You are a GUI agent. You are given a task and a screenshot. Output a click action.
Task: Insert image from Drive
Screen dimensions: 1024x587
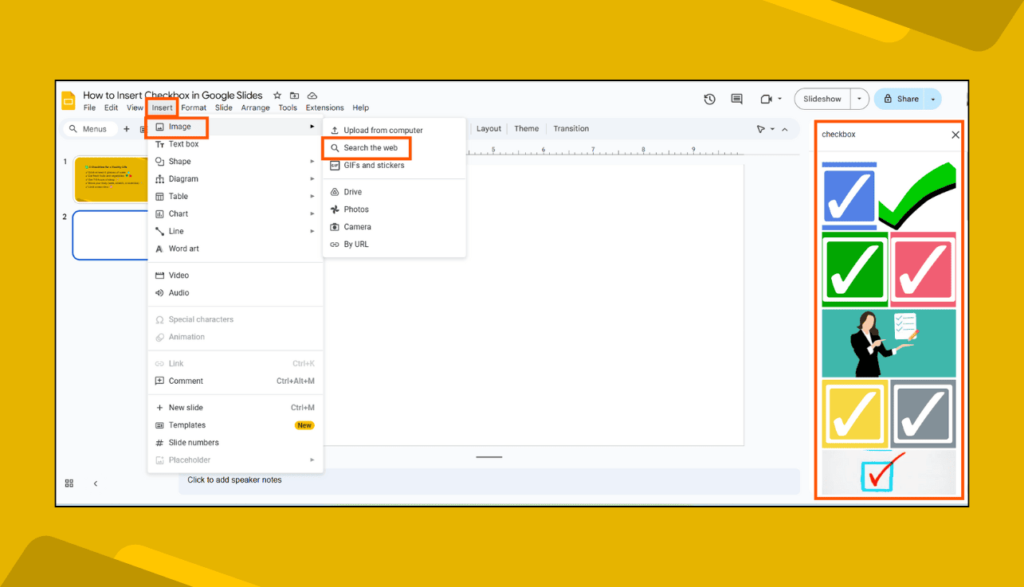(x=394, y=192)
